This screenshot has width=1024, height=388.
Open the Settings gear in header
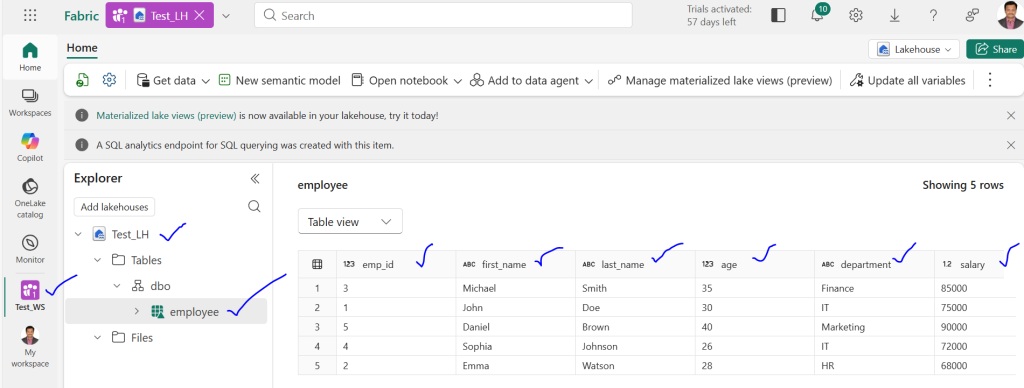(856, 15)
